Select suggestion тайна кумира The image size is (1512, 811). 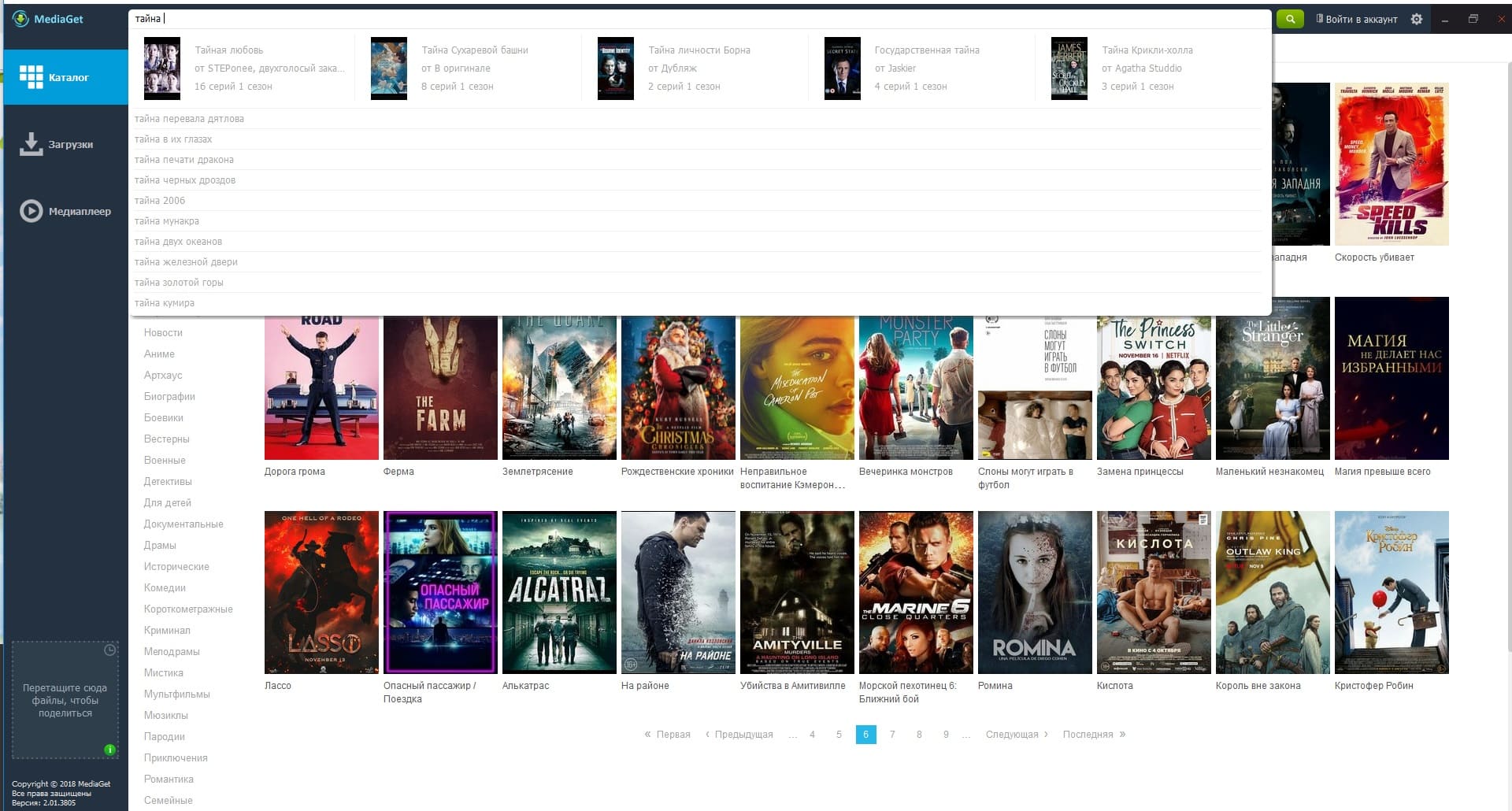click(699, 303)
